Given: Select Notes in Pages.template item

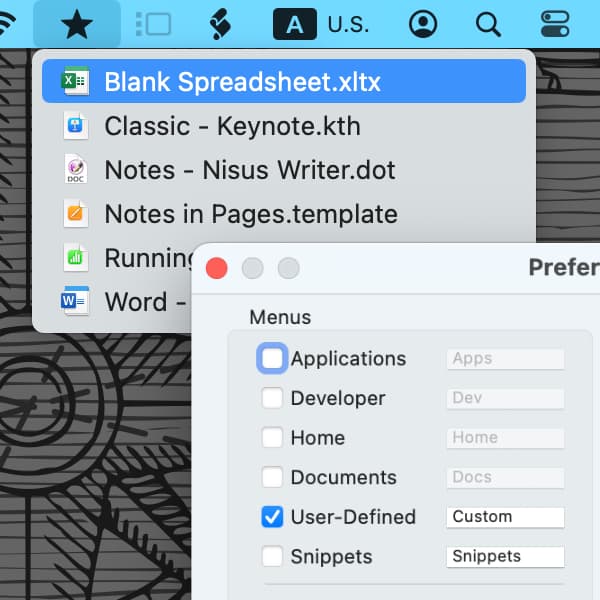Looking at the screenshot, I should (x=284, y=214).
